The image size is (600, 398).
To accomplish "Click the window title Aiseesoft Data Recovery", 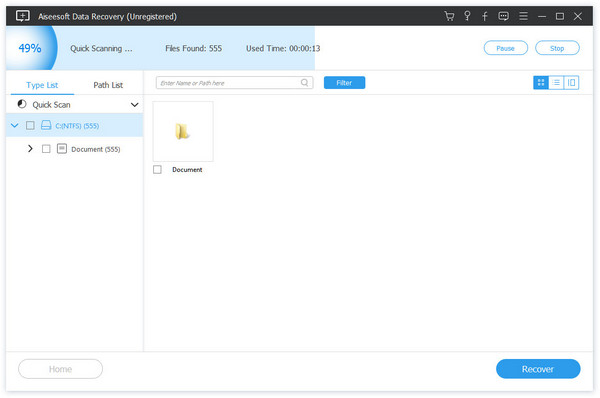I will [x=107, y=16].
